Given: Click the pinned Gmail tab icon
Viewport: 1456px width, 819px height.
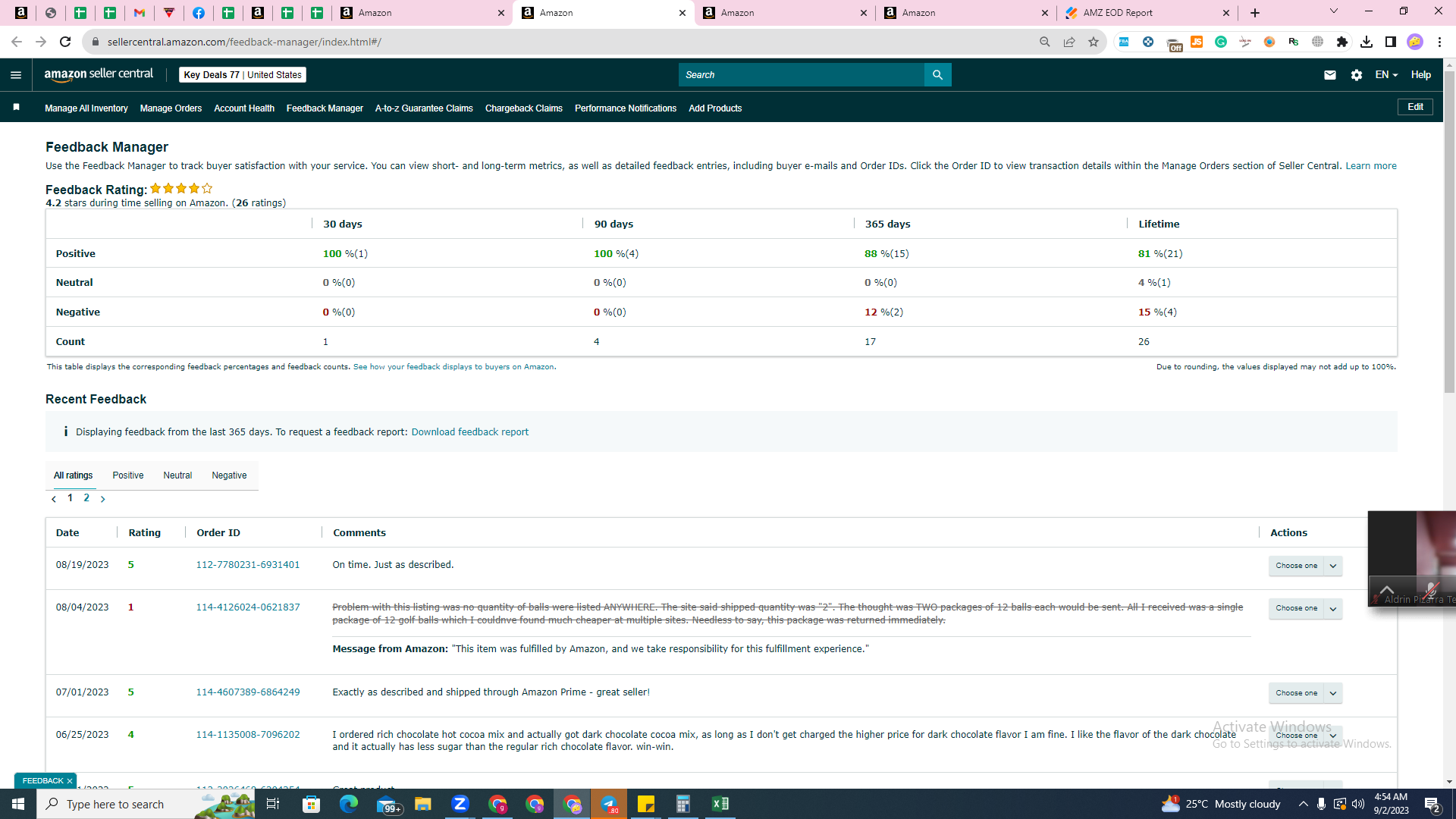Looking at the screenshot, I should tap(140, 13).
